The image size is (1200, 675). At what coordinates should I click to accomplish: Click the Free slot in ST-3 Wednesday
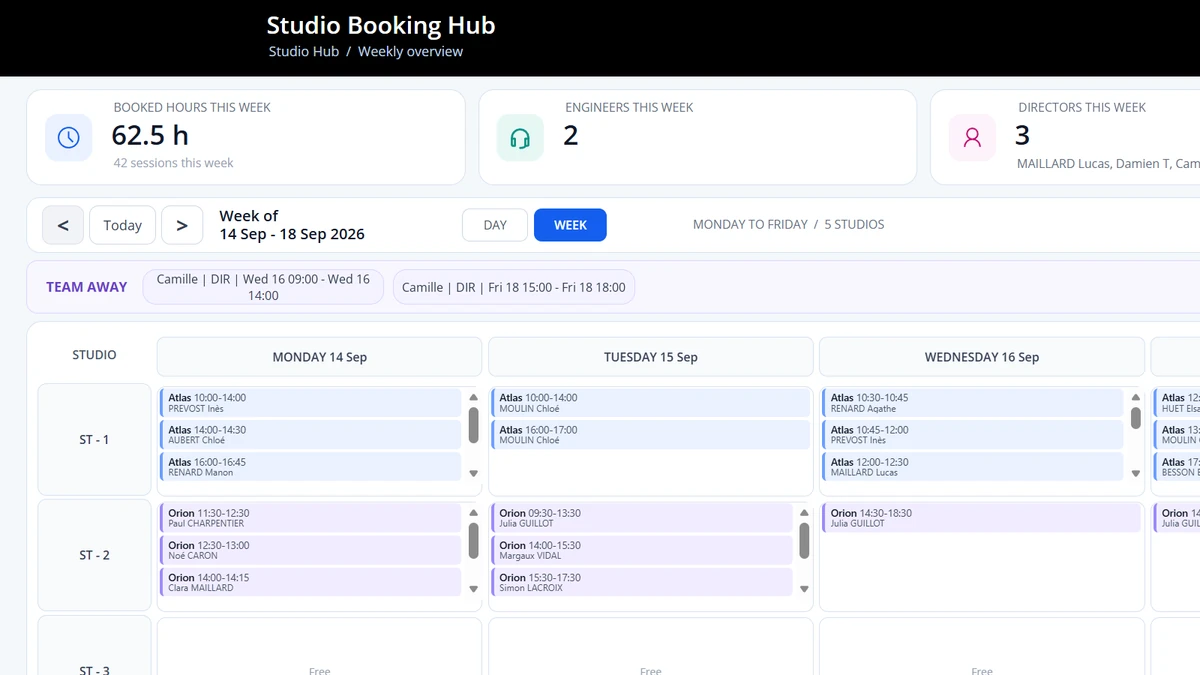pyautogui.click(x=982, y=671)
